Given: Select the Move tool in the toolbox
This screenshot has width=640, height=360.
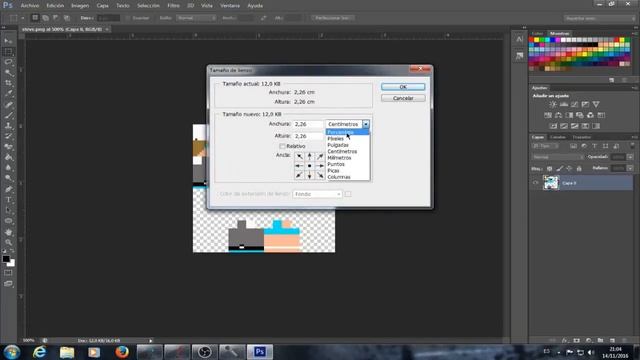Looking at the screenshot, I should click(x=8, y=41).
